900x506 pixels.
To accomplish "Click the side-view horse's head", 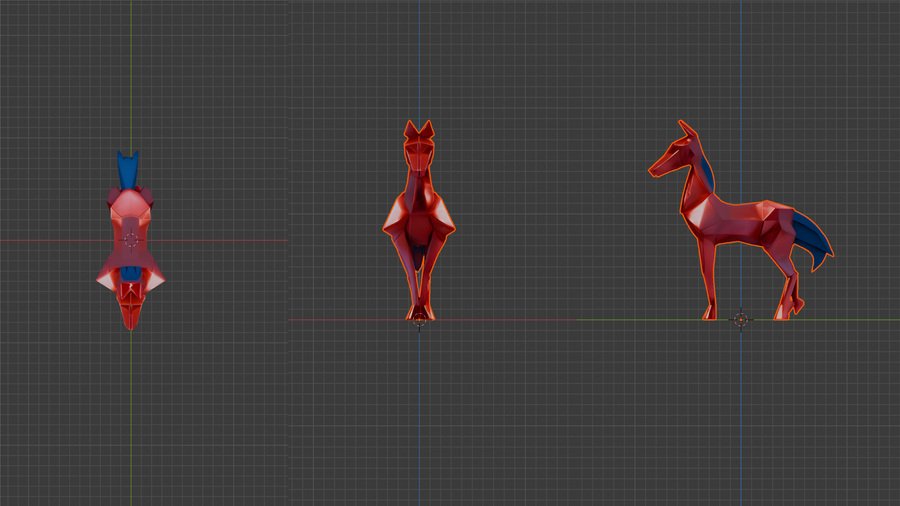I will 674,150.
